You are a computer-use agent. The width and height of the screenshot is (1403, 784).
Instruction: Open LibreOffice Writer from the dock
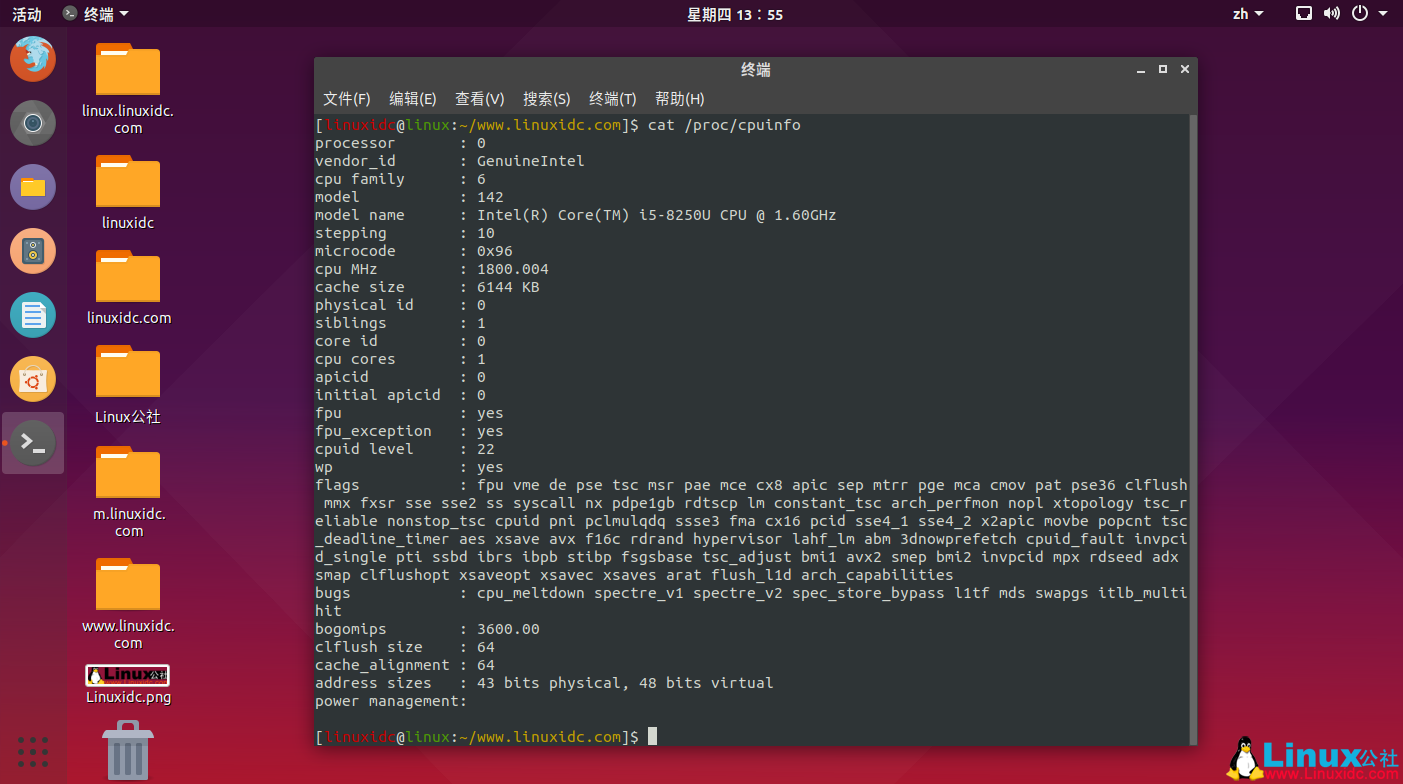pos(33,315)
